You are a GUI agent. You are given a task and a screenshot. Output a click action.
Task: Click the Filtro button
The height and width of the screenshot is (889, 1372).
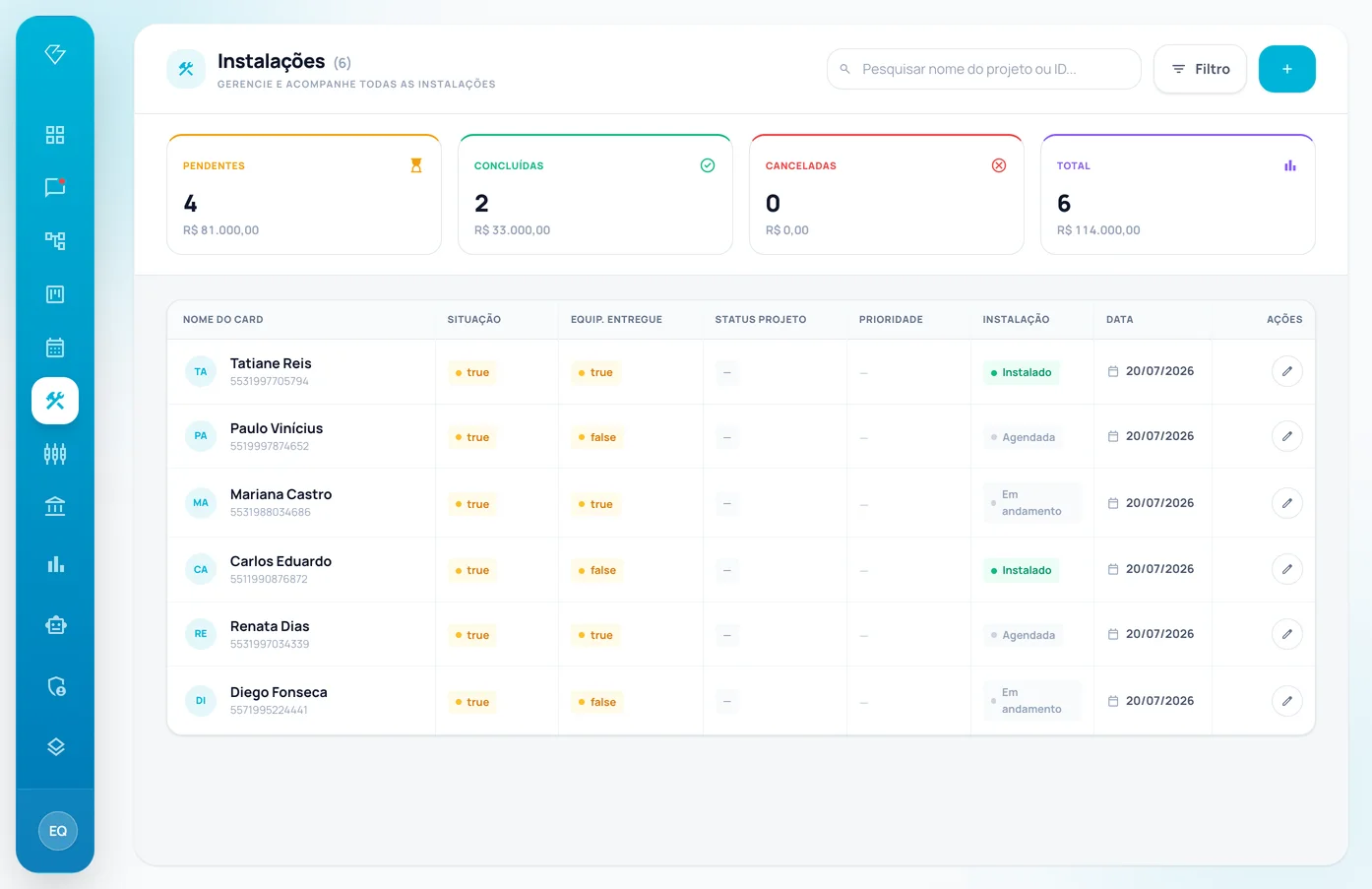[x=1200, y=69]
